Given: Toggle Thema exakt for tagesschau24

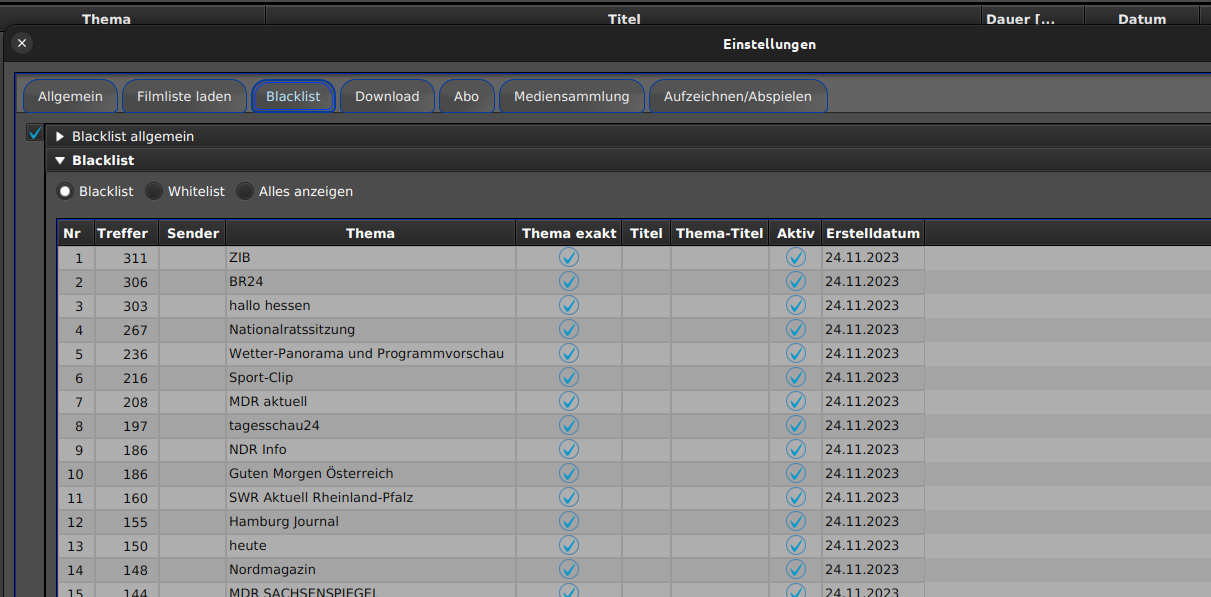Looking at the screenshot, I should [x=569, y=425].
